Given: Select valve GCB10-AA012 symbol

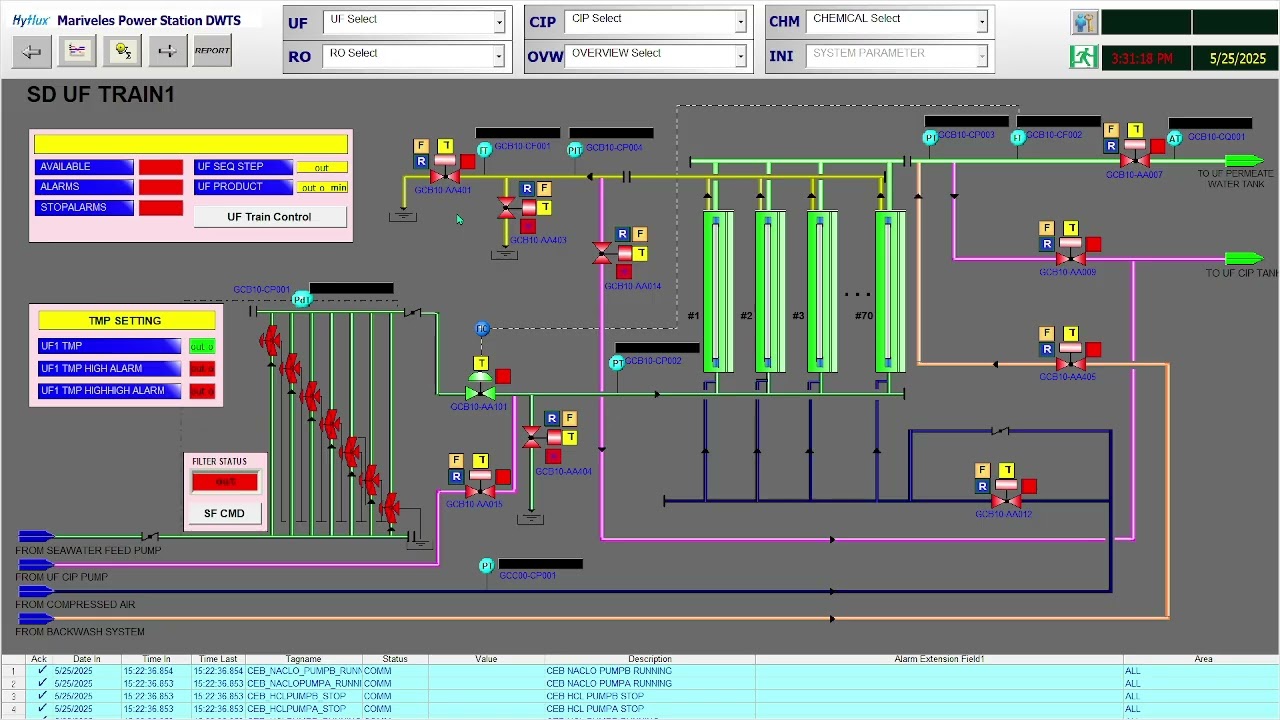Looking at the screenshot, I should pyautogui.click(x=1006, y=495).
